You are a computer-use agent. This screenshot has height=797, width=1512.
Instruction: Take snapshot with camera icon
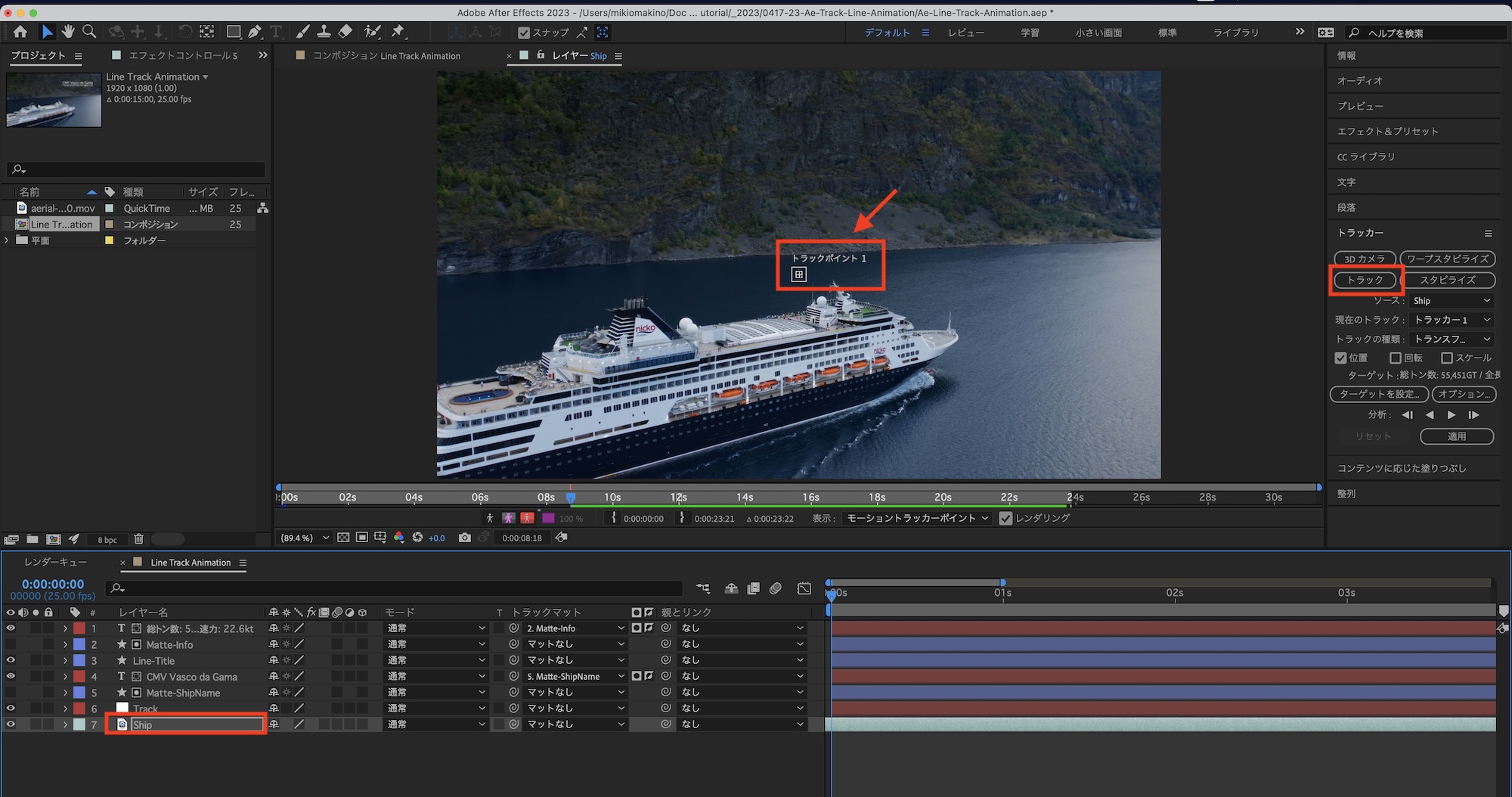pyautogui.click(x=464, y=538)
